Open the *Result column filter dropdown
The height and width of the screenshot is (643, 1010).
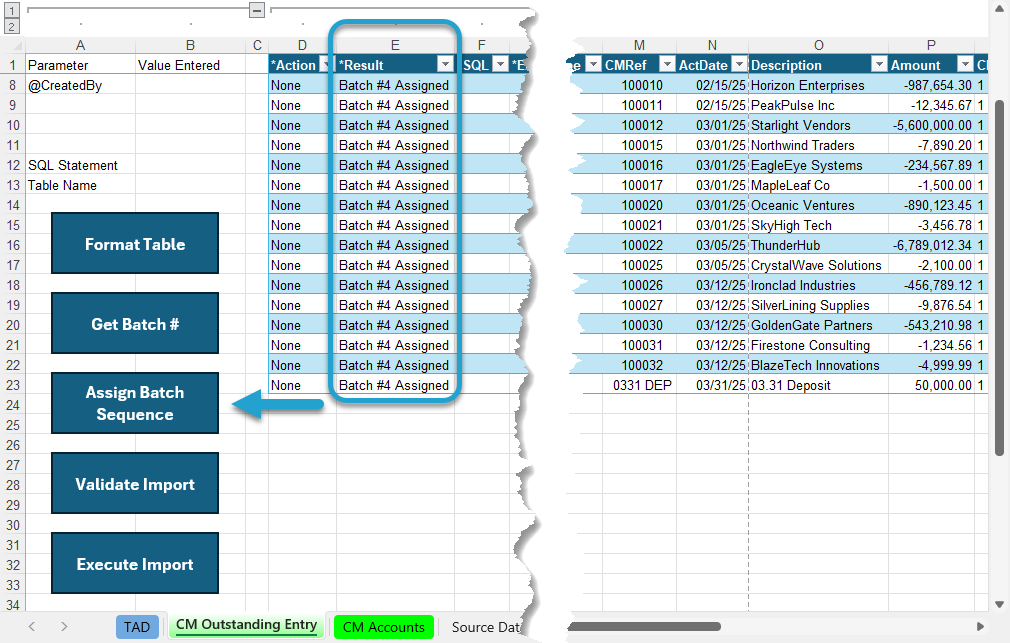tap(445, 64)
